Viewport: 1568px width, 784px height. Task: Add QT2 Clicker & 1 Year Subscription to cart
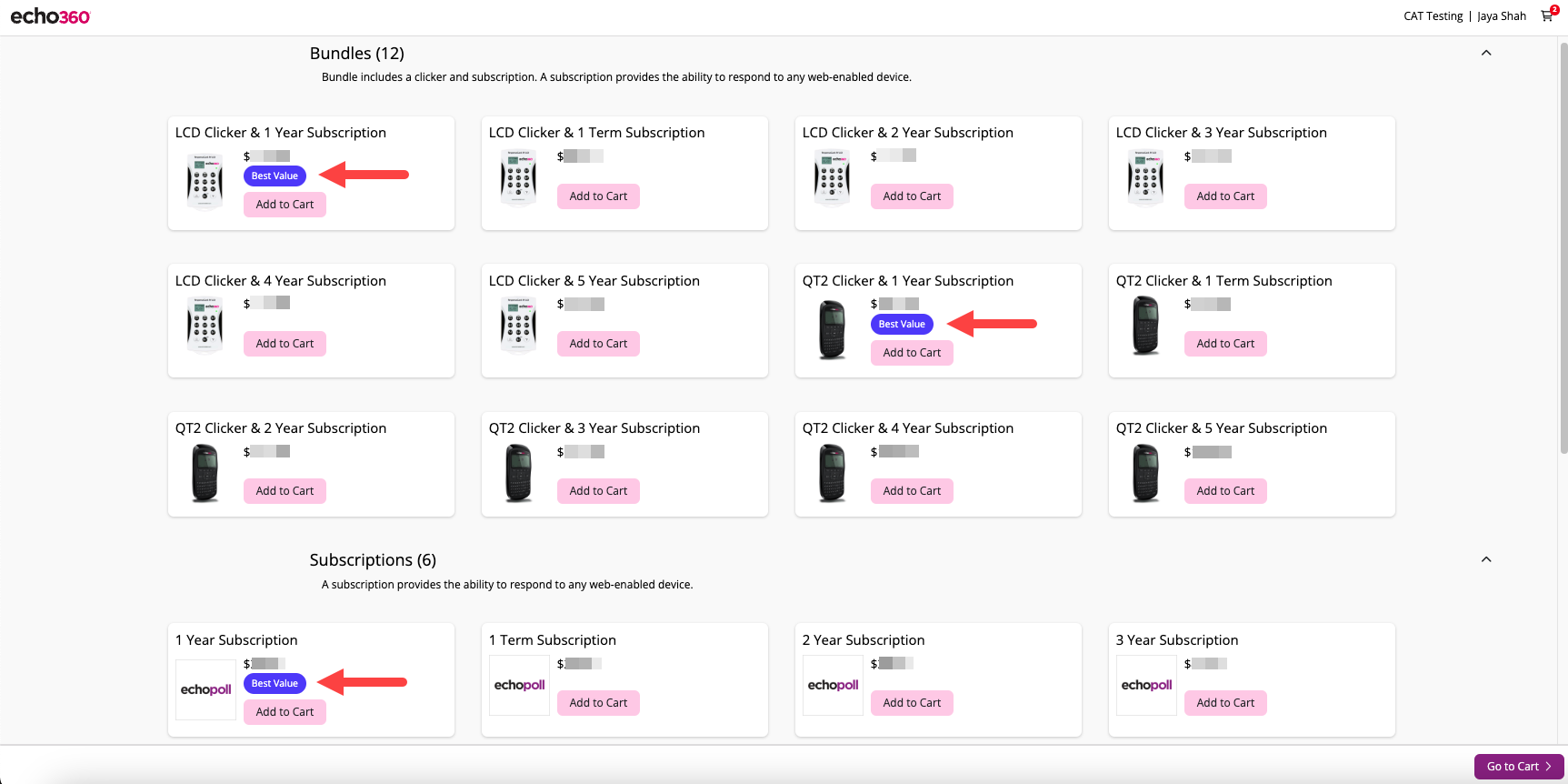pyautogui.click(x=912, y=353)
